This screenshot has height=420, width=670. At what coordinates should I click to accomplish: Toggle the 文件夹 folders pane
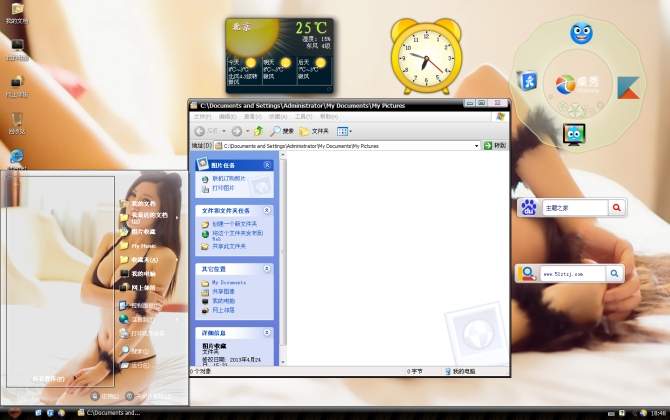pos(314,131)
